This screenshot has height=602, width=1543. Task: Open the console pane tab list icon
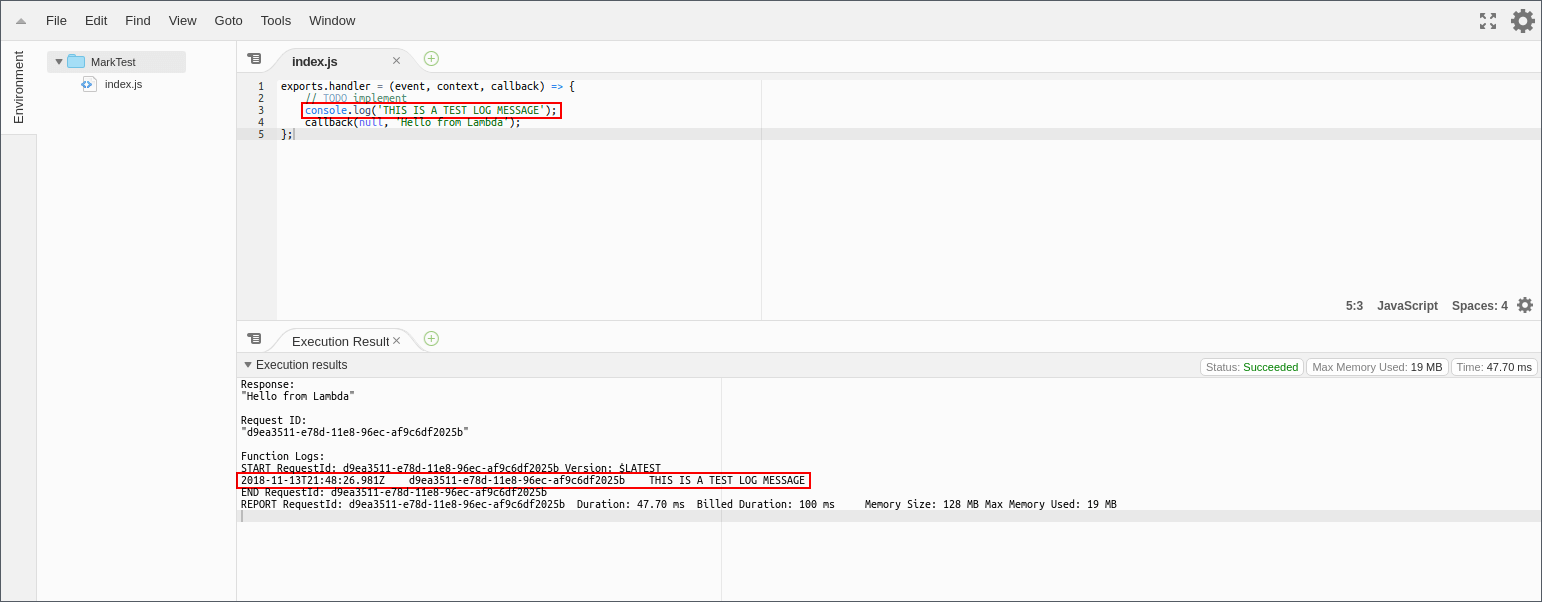[255, 338]
